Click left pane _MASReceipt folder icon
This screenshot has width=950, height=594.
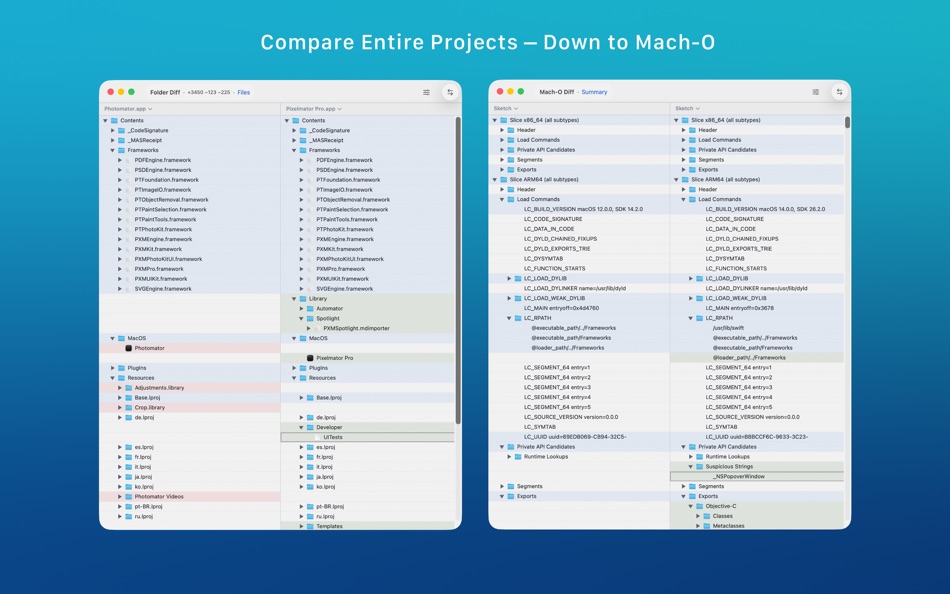click(121, 140)
